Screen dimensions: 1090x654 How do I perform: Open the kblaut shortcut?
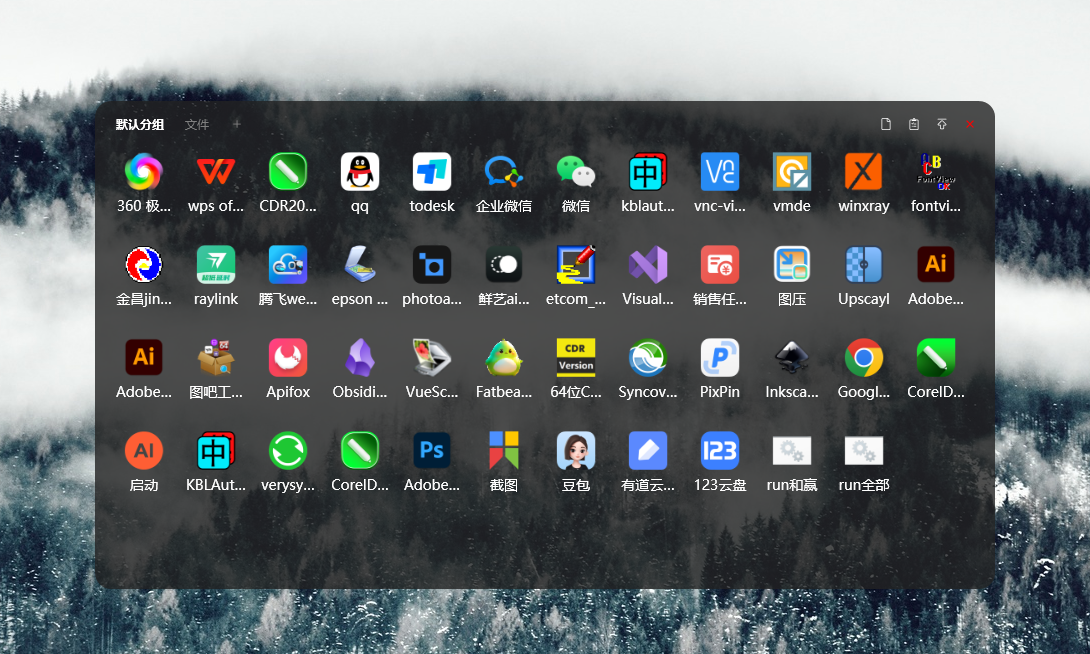pos(648,172)
